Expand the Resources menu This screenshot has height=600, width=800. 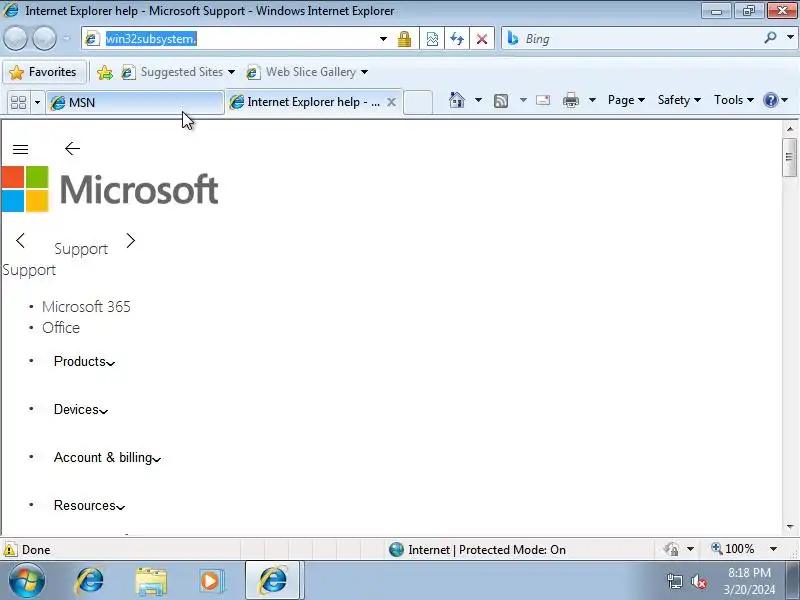[x=89, y=506]
